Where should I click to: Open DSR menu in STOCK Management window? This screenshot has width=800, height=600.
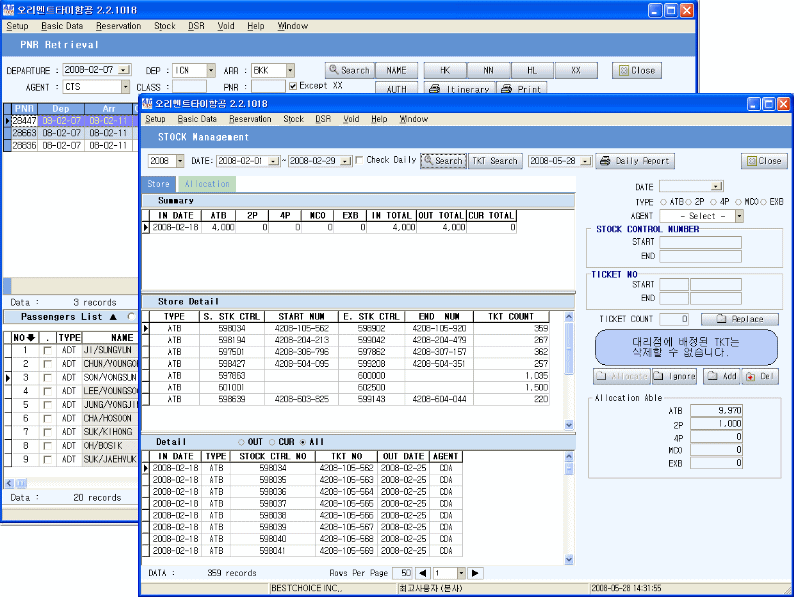click(323, 119)
